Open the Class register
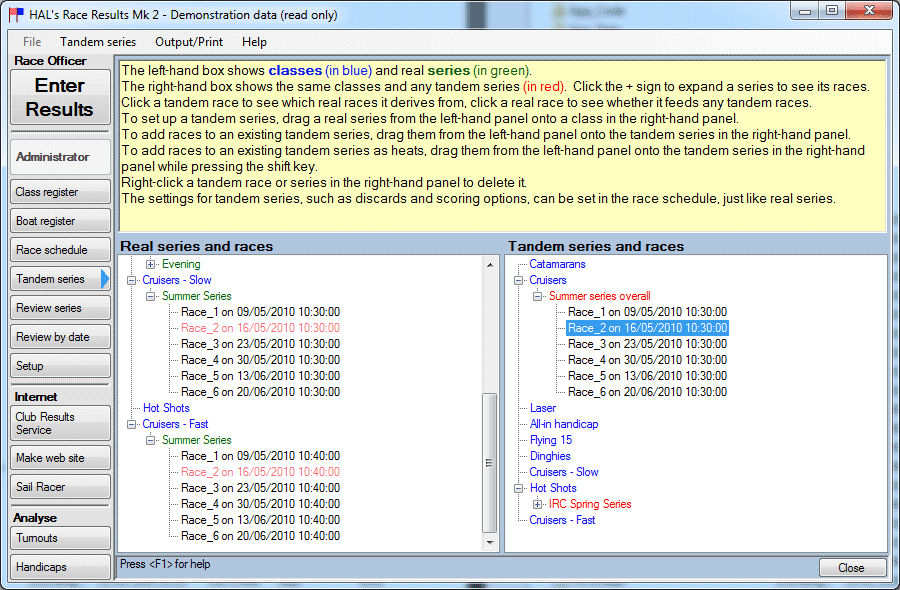Image resolution: width=900 pixels, height=590 pixels. tap(60, 192)
